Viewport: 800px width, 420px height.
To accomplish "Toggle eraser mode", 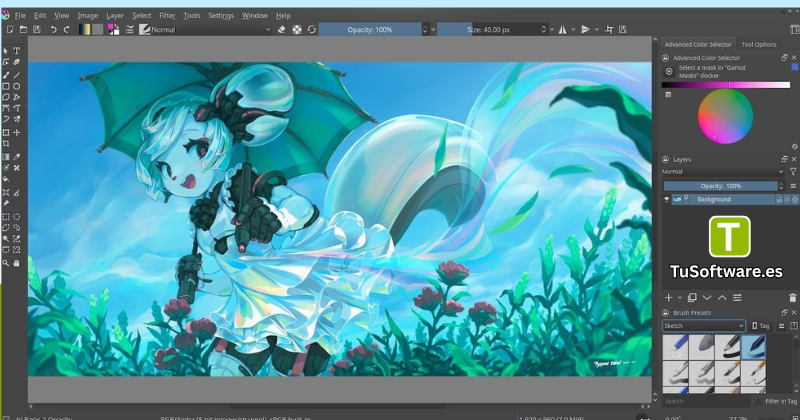I will pos(281,30).
